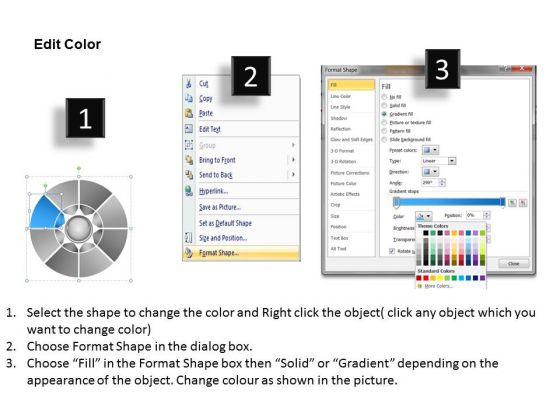Screen dimensions: 560x420
Task: Click the Send to Back icon
Action: click(189, 175)
